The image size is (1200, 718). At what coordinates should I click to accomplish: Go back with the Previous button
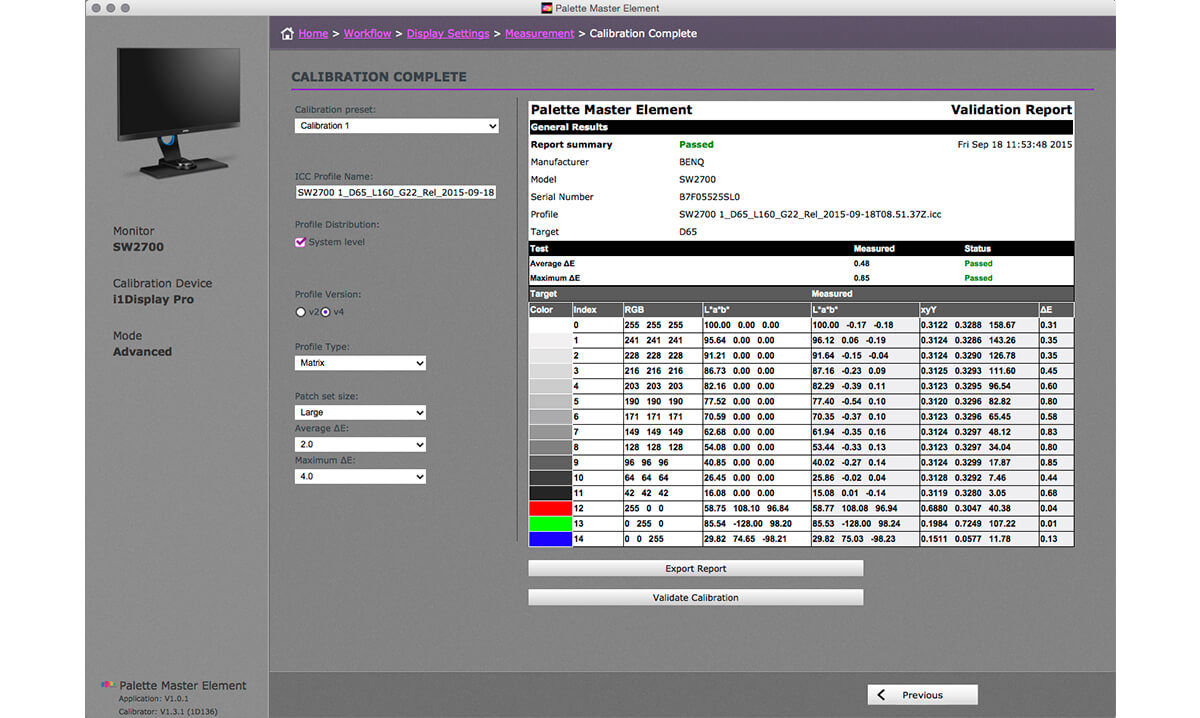point(922,695)
